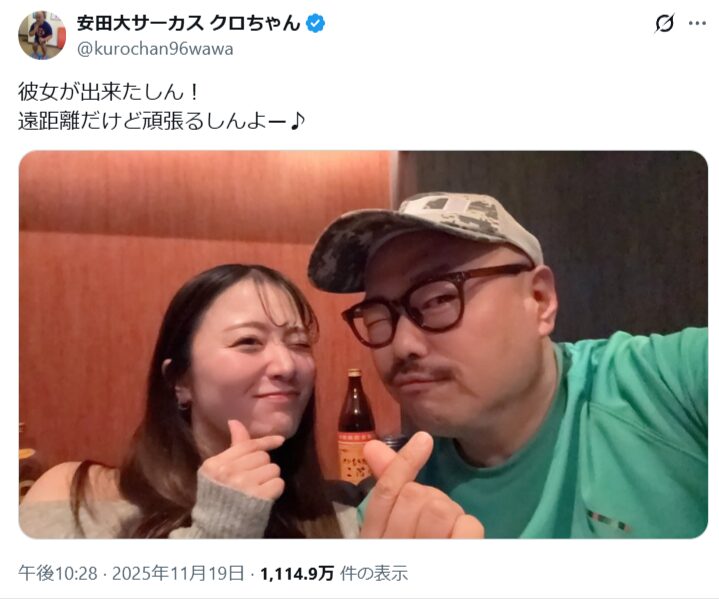Click the 件の表示 views label

click(x=374, y=573)
